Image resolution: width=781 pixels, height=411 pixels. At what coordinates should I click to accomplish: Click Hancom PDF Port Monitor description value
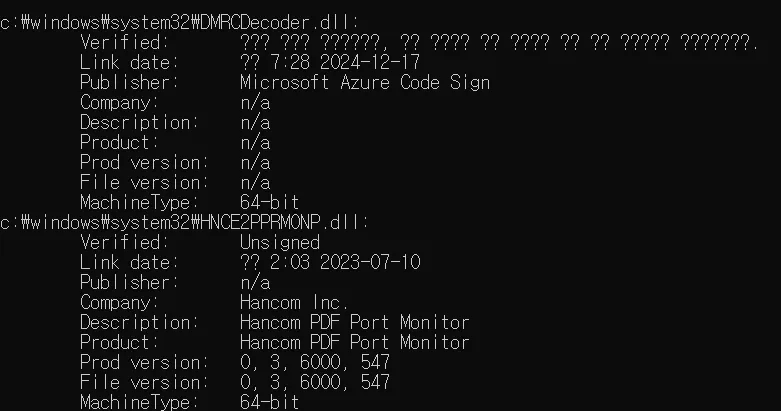tap(355, 322)
